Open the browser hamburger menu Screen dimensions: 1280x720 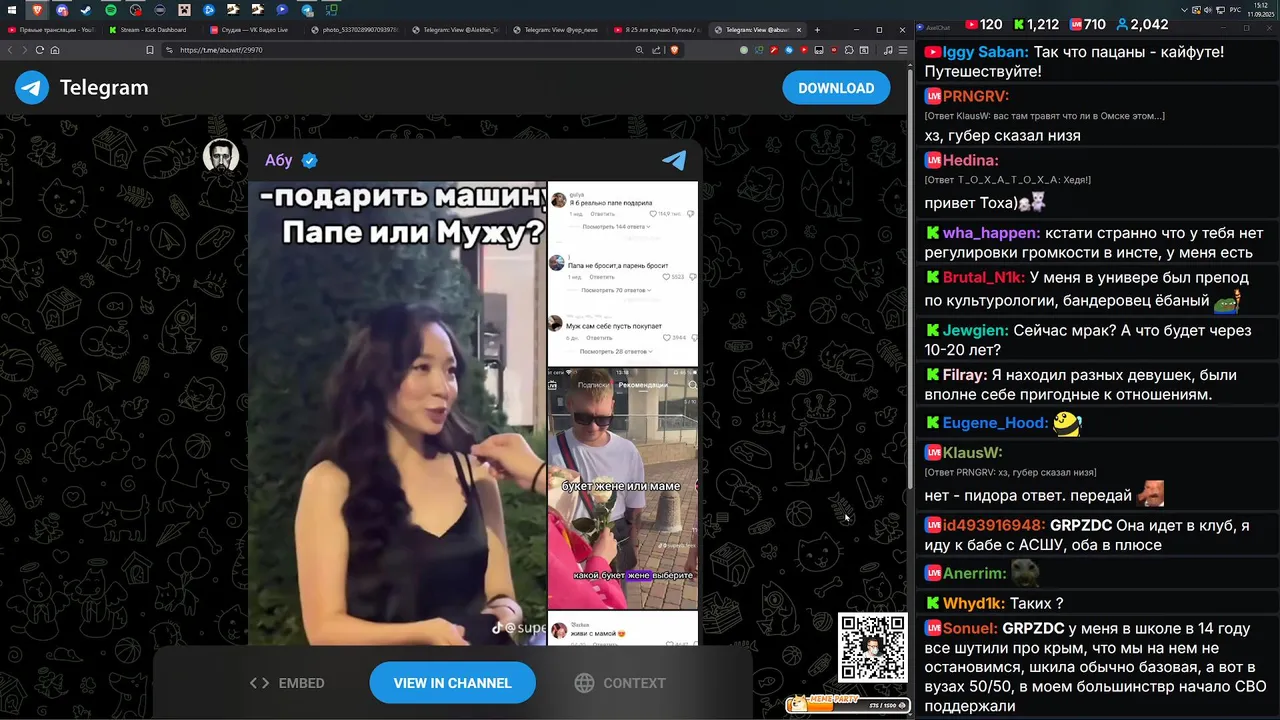pyautogui.click(x=903, y=50)
